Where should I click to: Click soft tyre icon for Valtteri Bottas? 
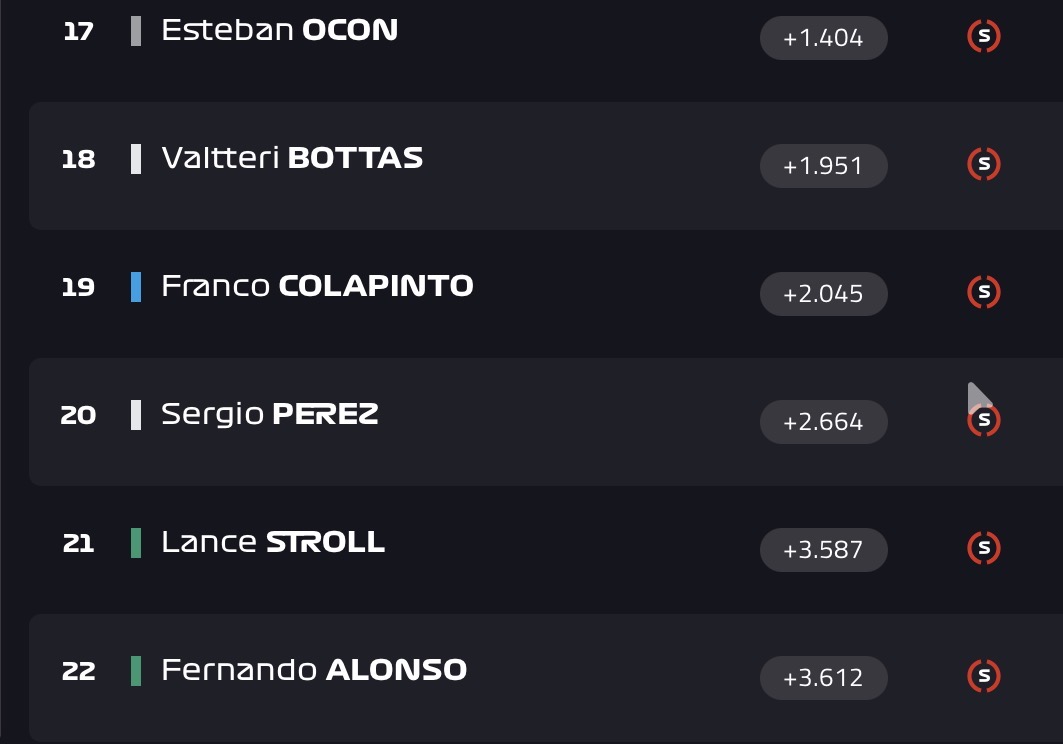tap(984, 164)
